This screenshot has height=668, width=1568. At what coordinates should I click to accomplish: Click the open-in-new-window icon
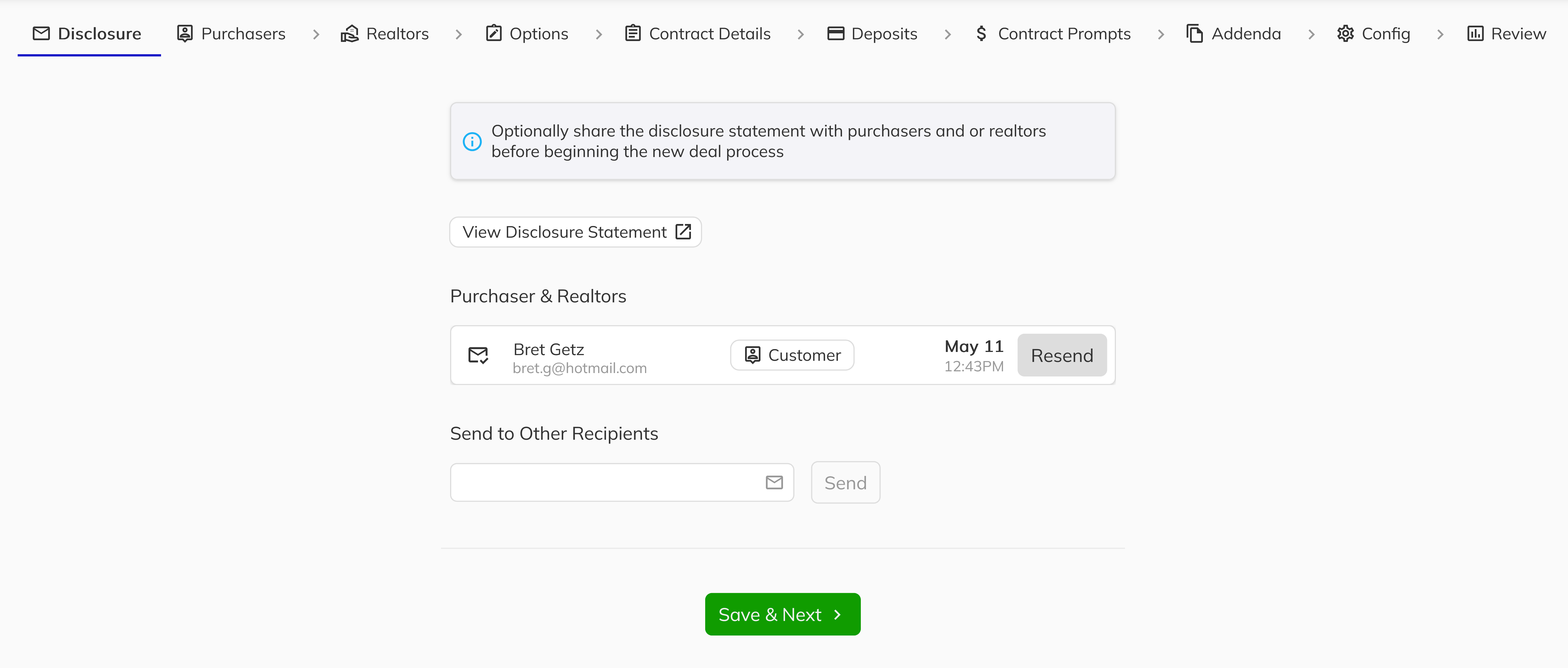684,232
